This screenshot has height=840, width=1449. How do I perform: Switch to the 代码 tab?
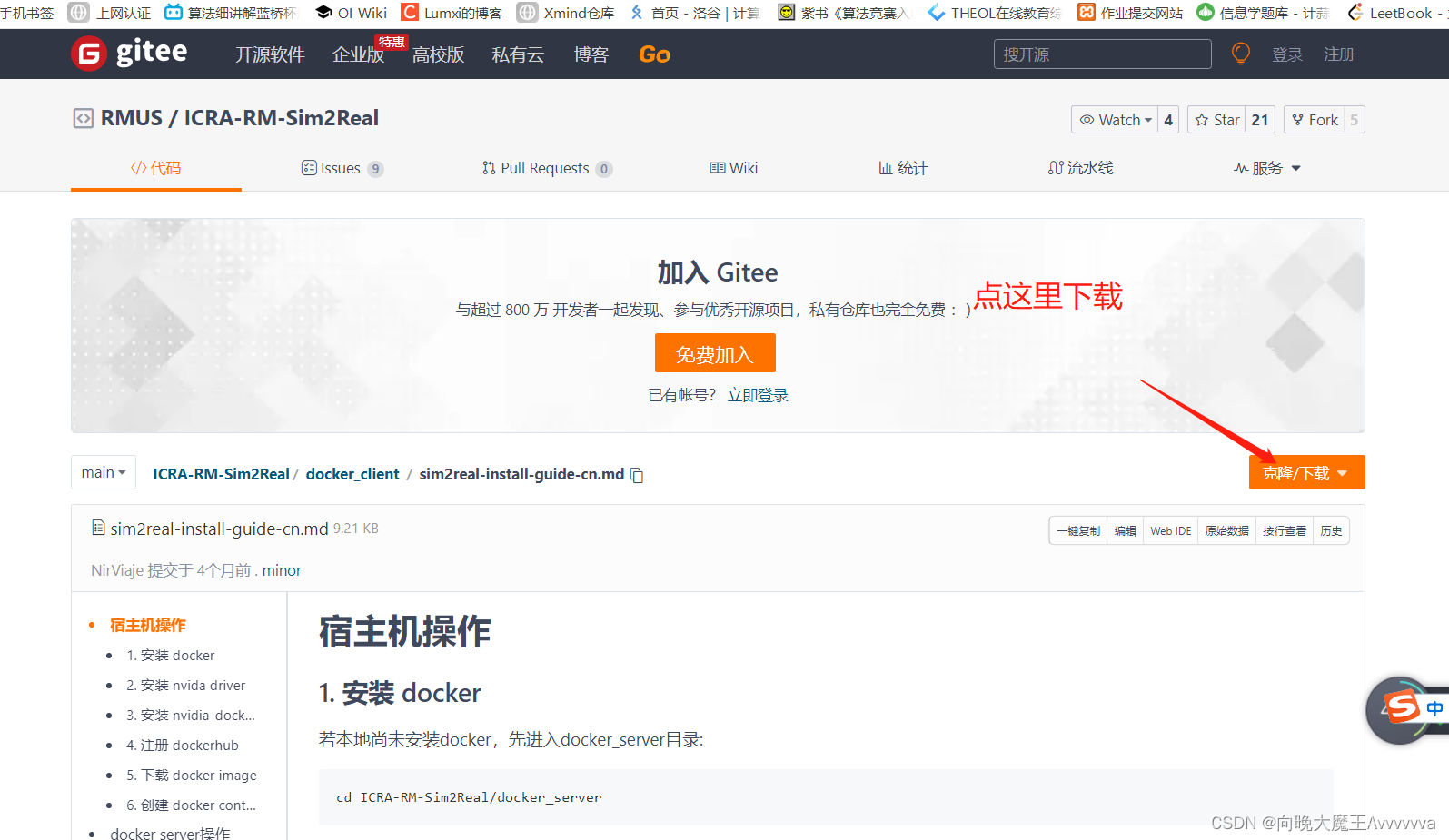(x=156, y=168)
